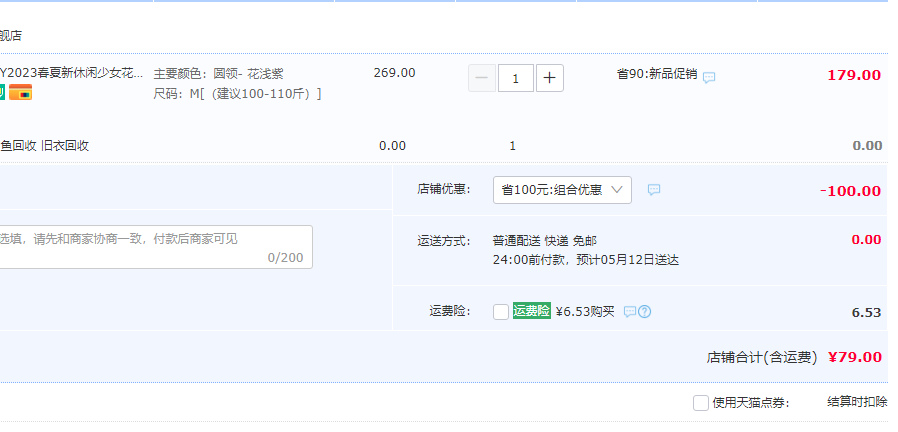Click the comment icon next to ¥6.53购买
This screenshot has height=432, width=898.
(629, 312)
